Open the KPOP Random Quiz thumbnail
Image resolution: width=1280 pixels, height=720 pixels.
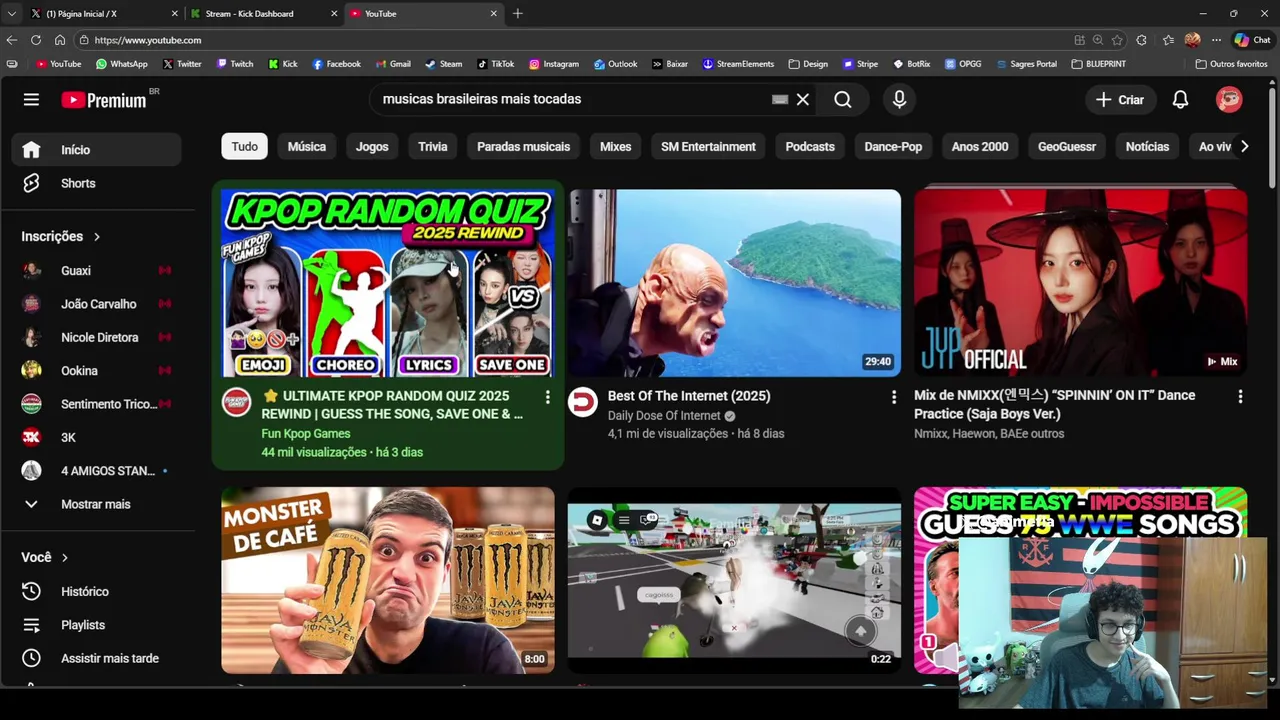[387, 283]
